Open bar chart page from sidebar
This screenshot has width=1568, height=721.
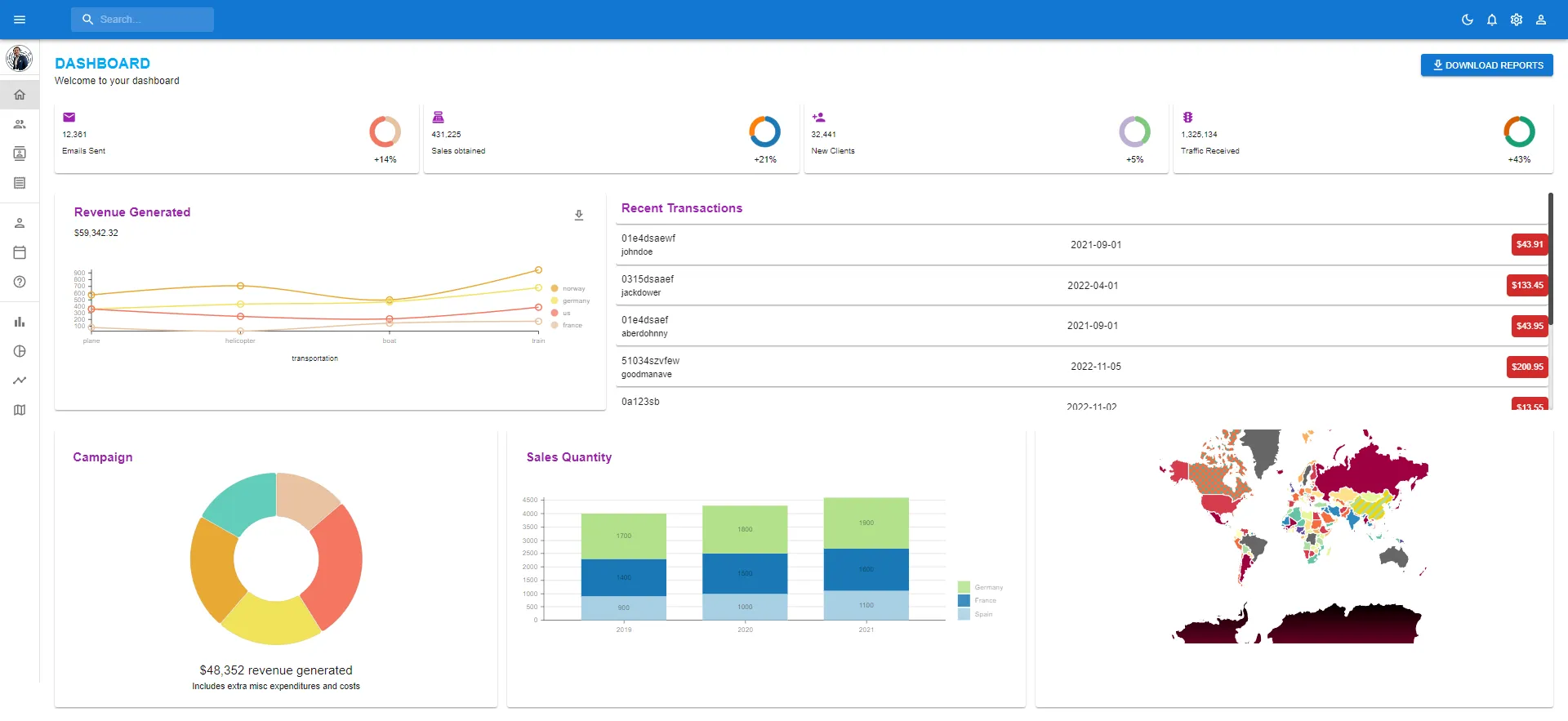click(20, 322)
